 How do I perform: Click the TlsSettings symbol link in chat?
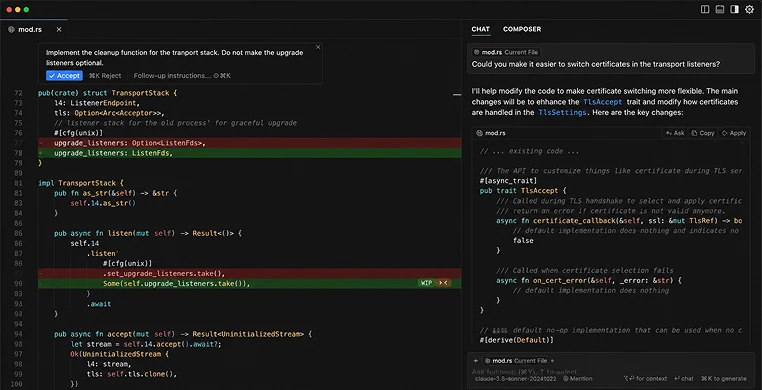[562, 113]
